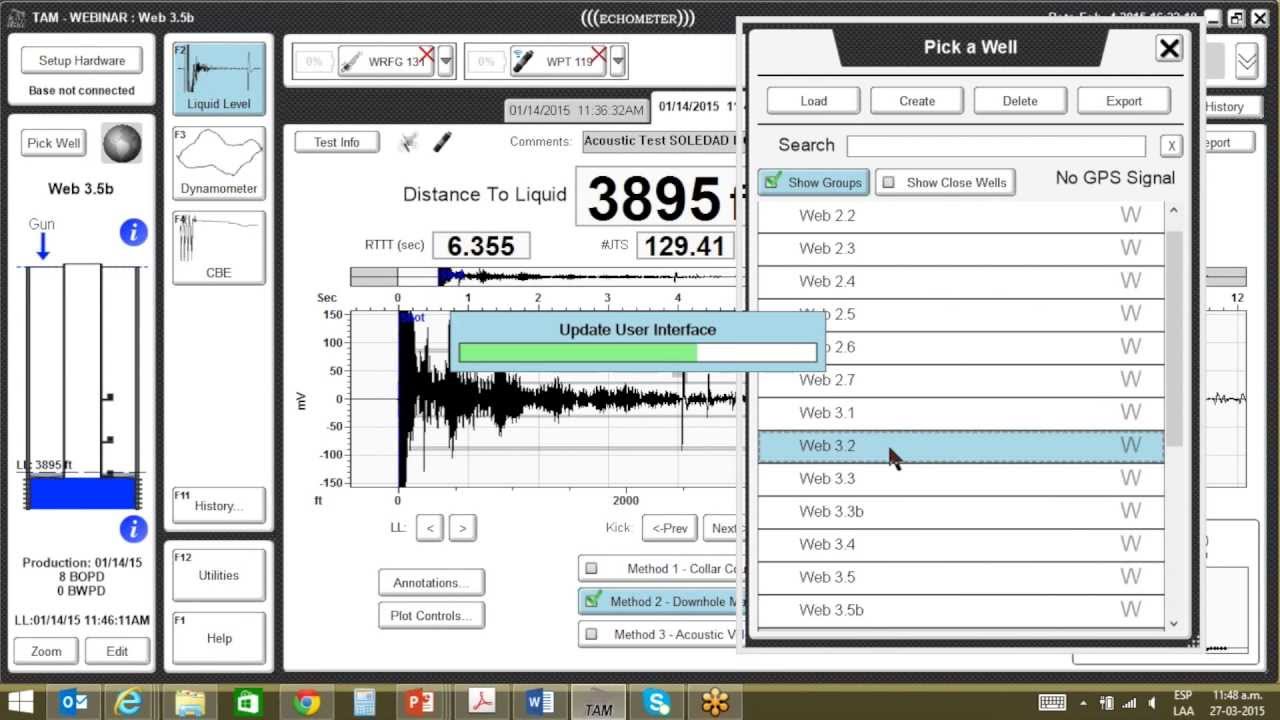
Task: Click Setup Hardware button
Action: (82, 60)
